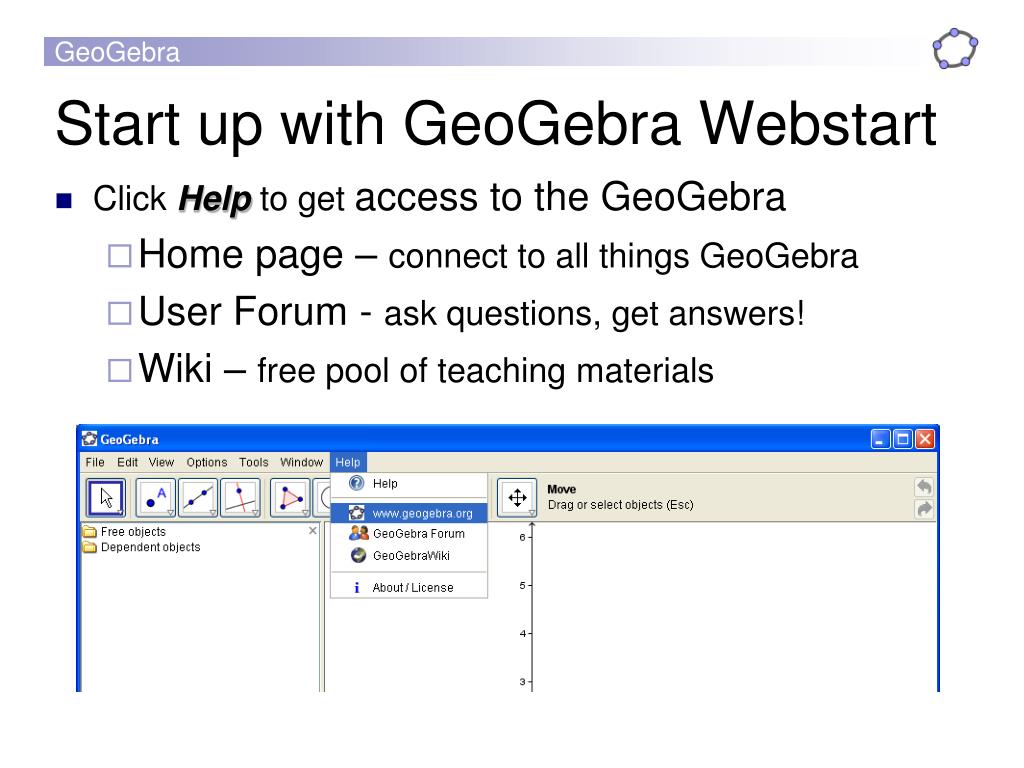1024x768 pixels.
Task: Click the Redo arrow icon
Action: point(924,509)
